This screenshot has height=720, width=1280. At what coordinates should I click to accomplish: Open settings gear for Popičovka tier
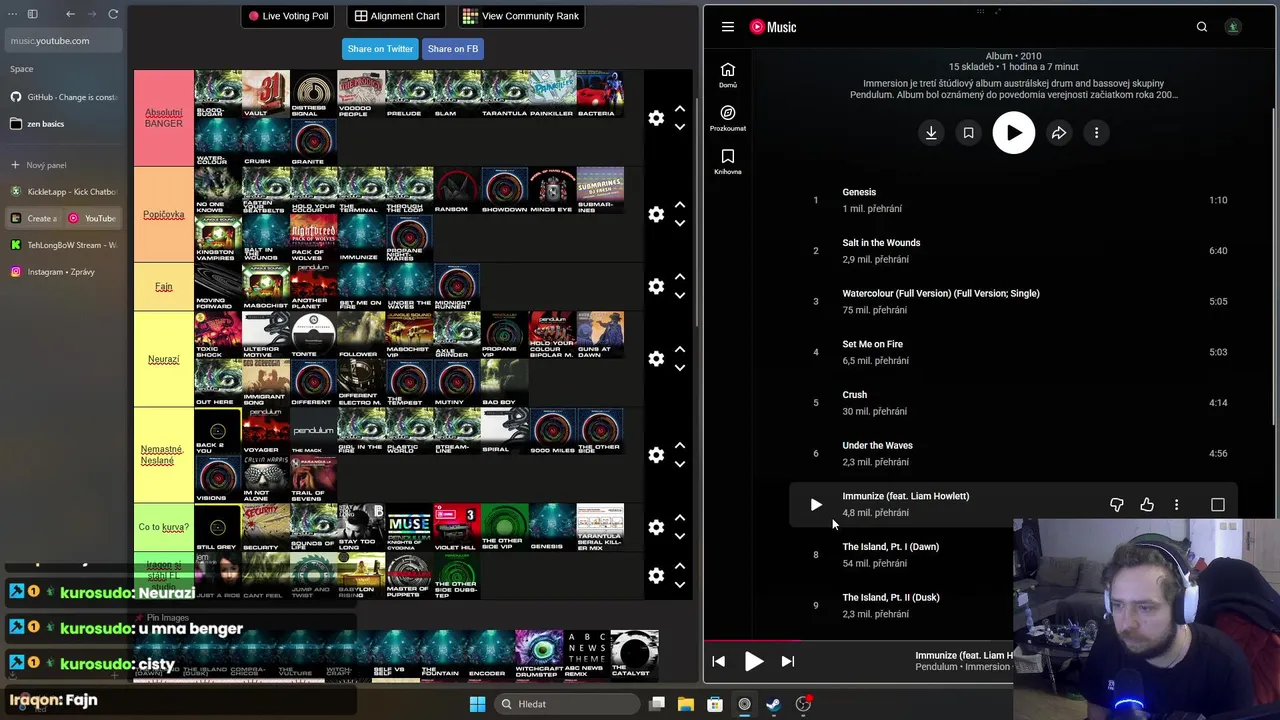coord(656,214)
